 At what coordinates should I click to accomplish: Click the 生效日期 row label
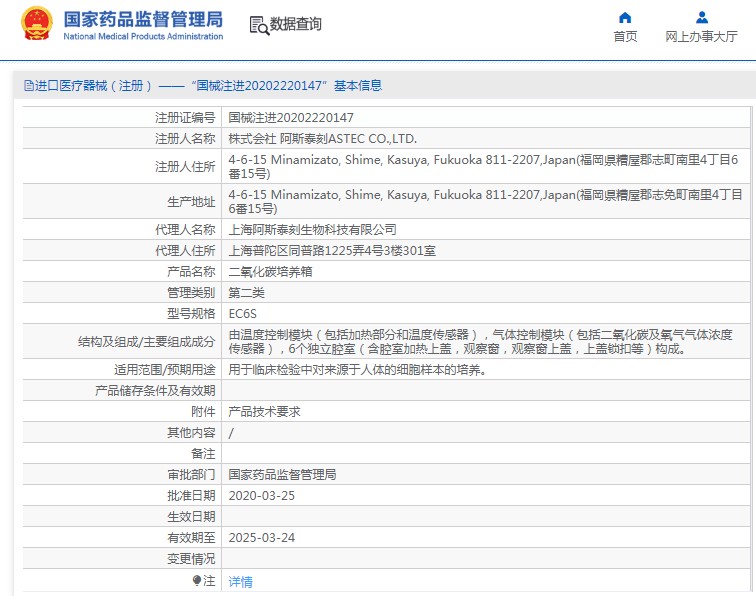[191, 517]
